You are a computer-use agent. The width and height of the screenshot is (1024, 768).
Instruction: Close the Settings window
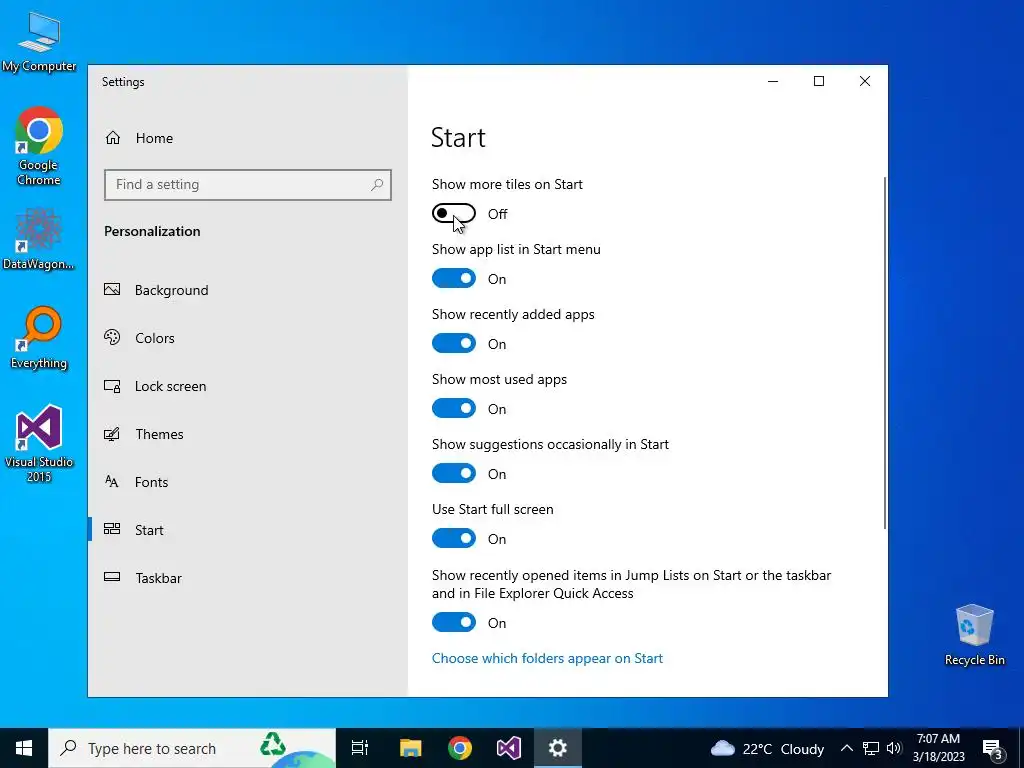865,81
